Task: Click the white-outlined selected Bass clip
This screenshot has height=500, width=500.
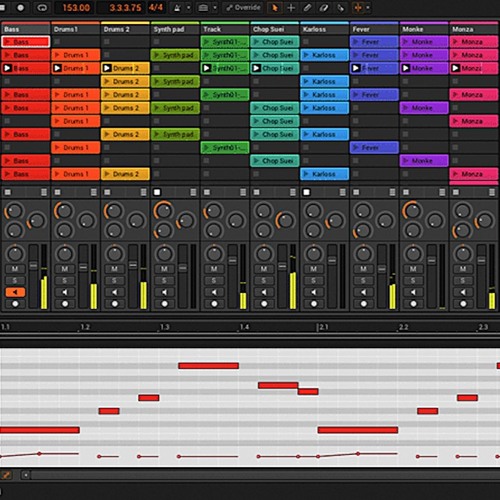Action: pyautogui.click(x=25, y=42)
